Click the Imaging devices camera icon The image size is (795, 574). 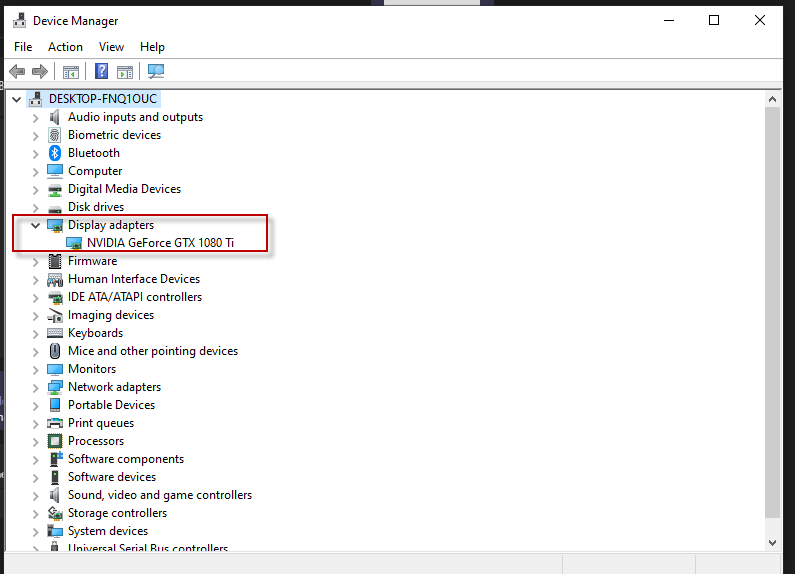click(x=55, y=315)
